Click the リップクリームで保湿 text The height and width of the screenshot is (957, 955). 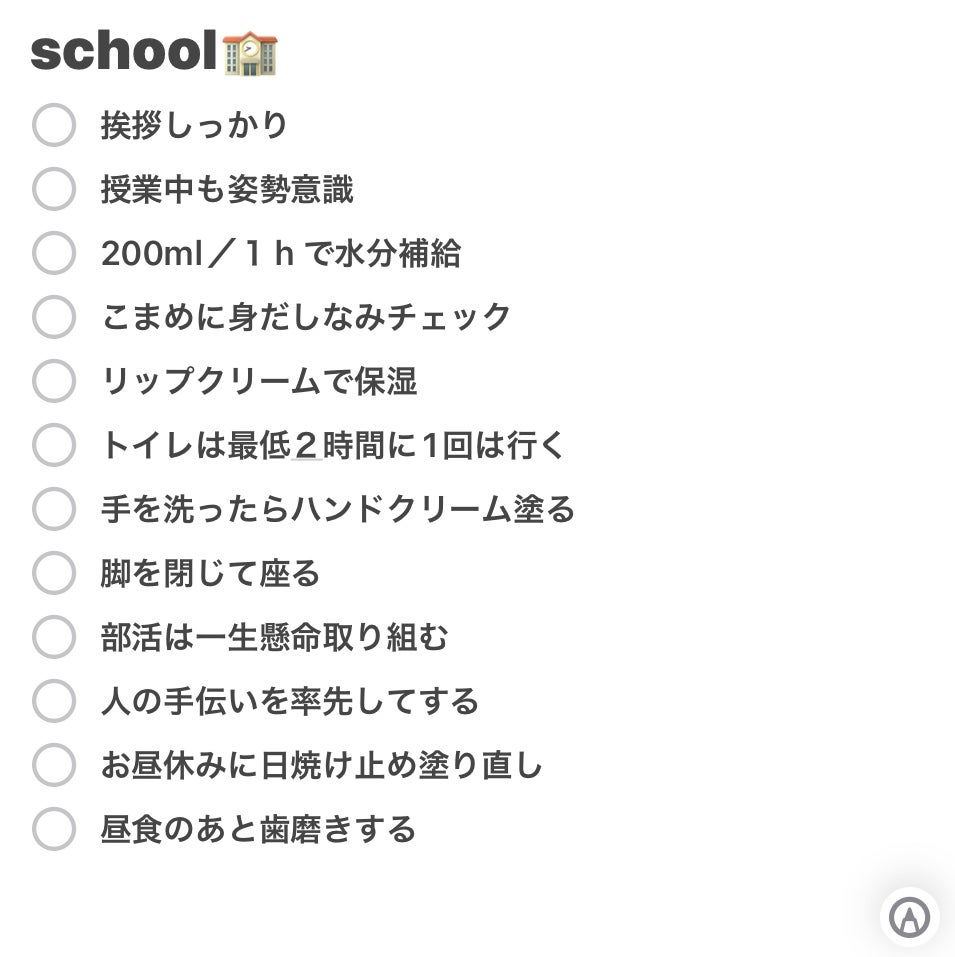[258, 382]
